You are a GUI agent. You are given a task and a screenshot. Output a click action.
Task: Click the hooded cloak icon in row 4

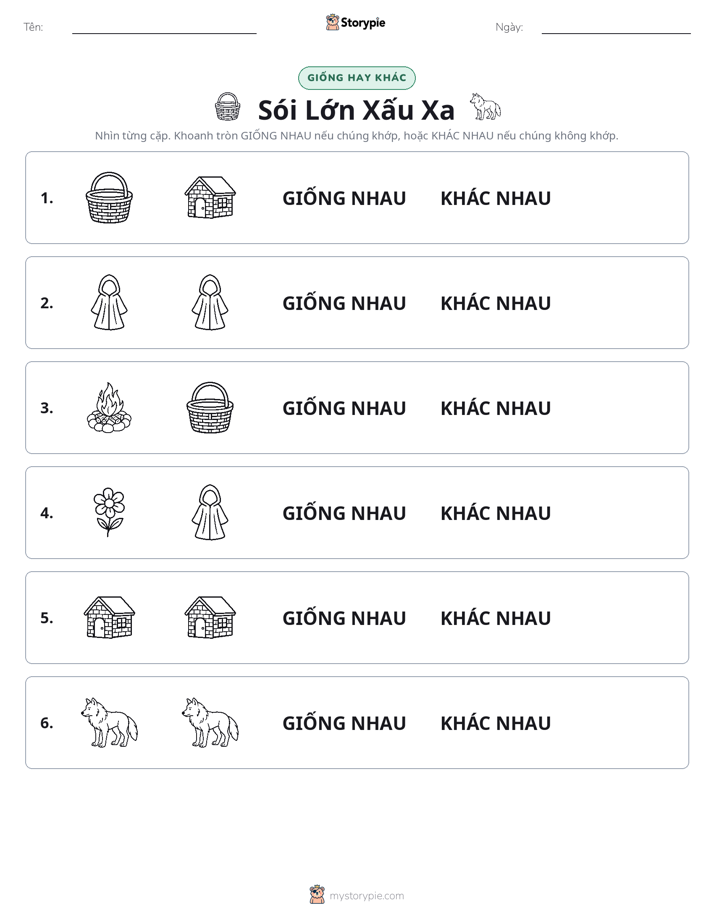210,512
